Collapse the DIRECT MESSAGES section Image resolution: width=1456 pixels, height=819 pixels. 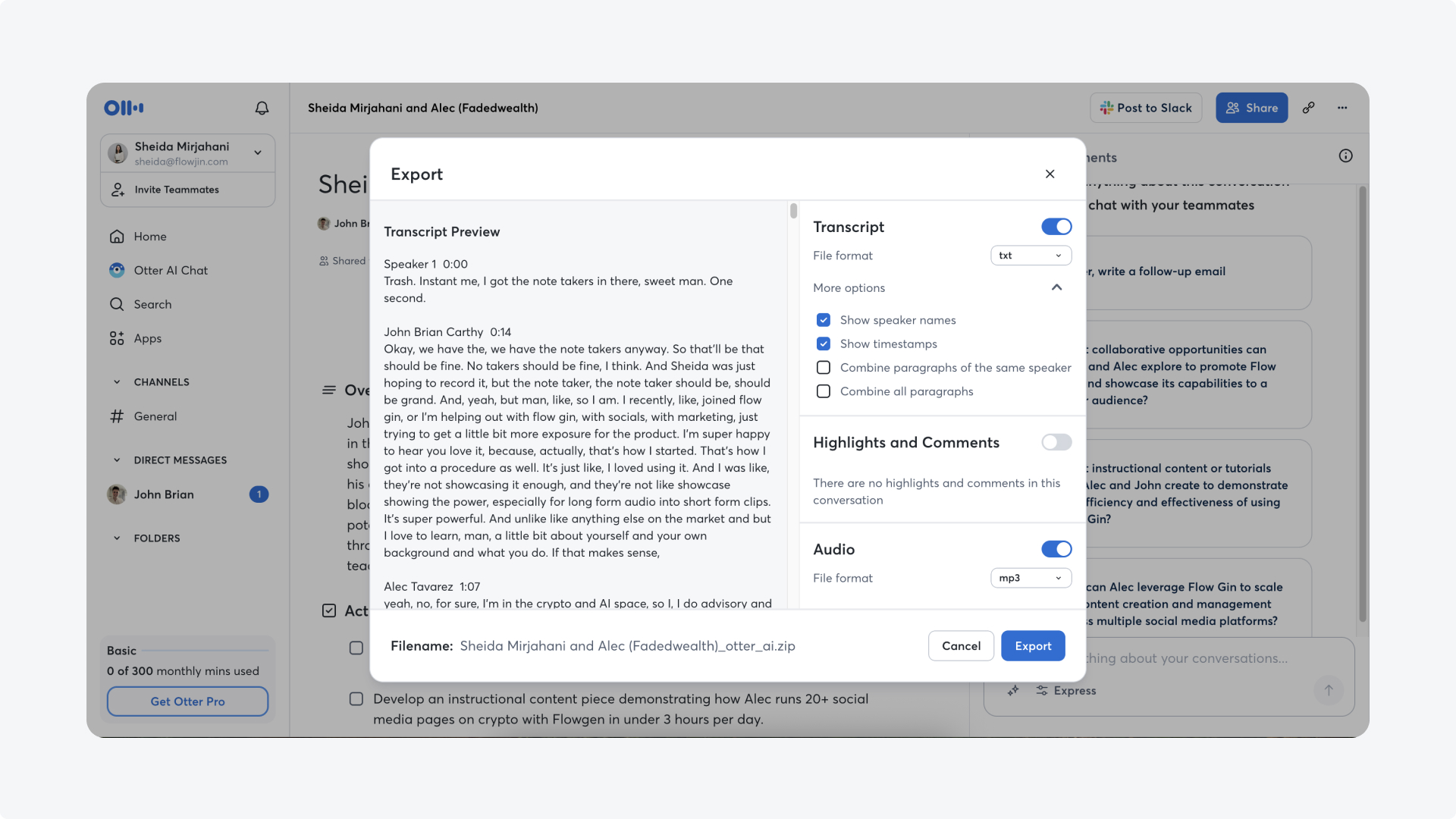point(117,460)
